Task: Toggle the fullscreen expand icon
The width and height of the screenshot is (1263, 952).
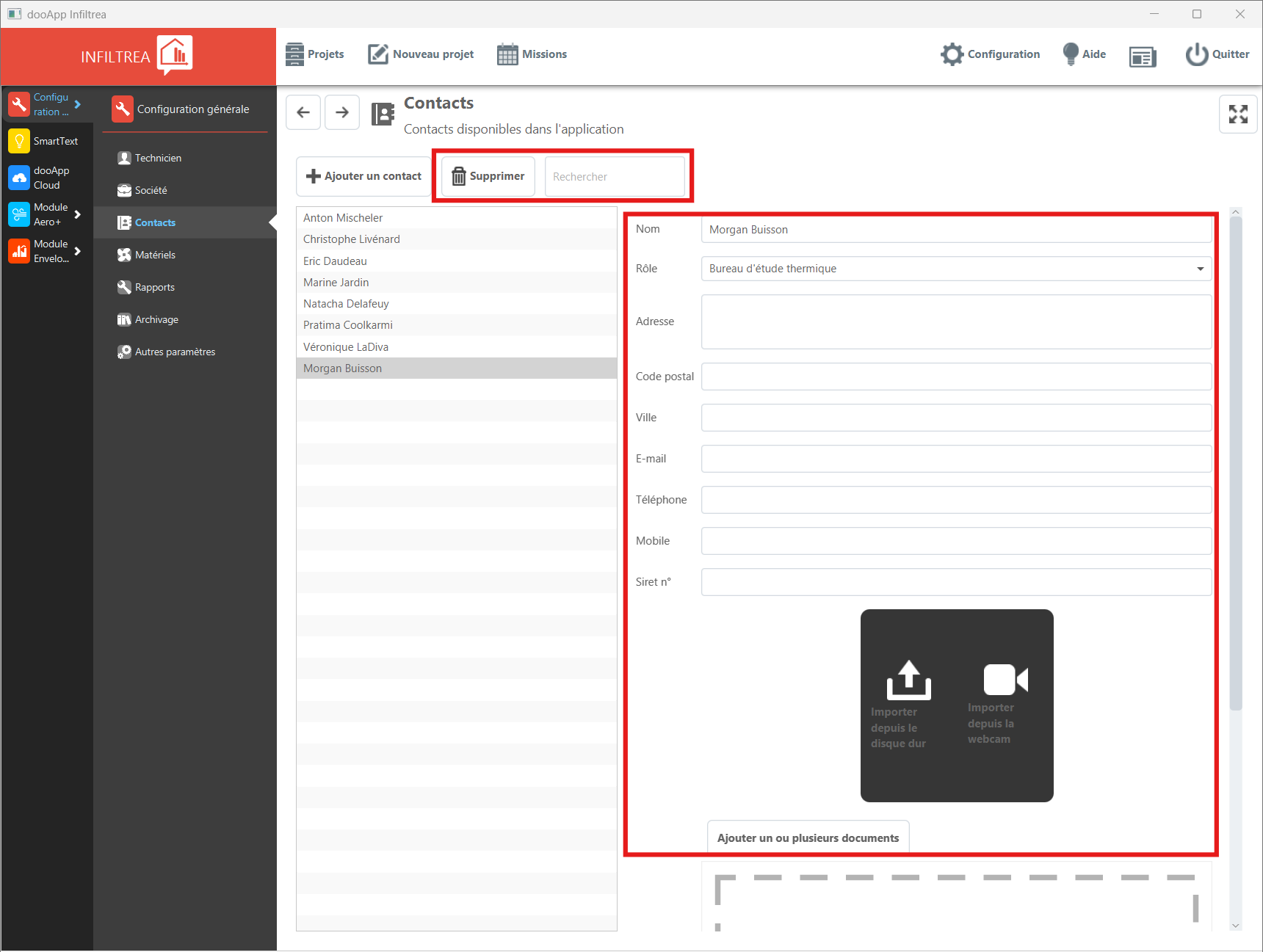Action: (x=1238, y=114)
